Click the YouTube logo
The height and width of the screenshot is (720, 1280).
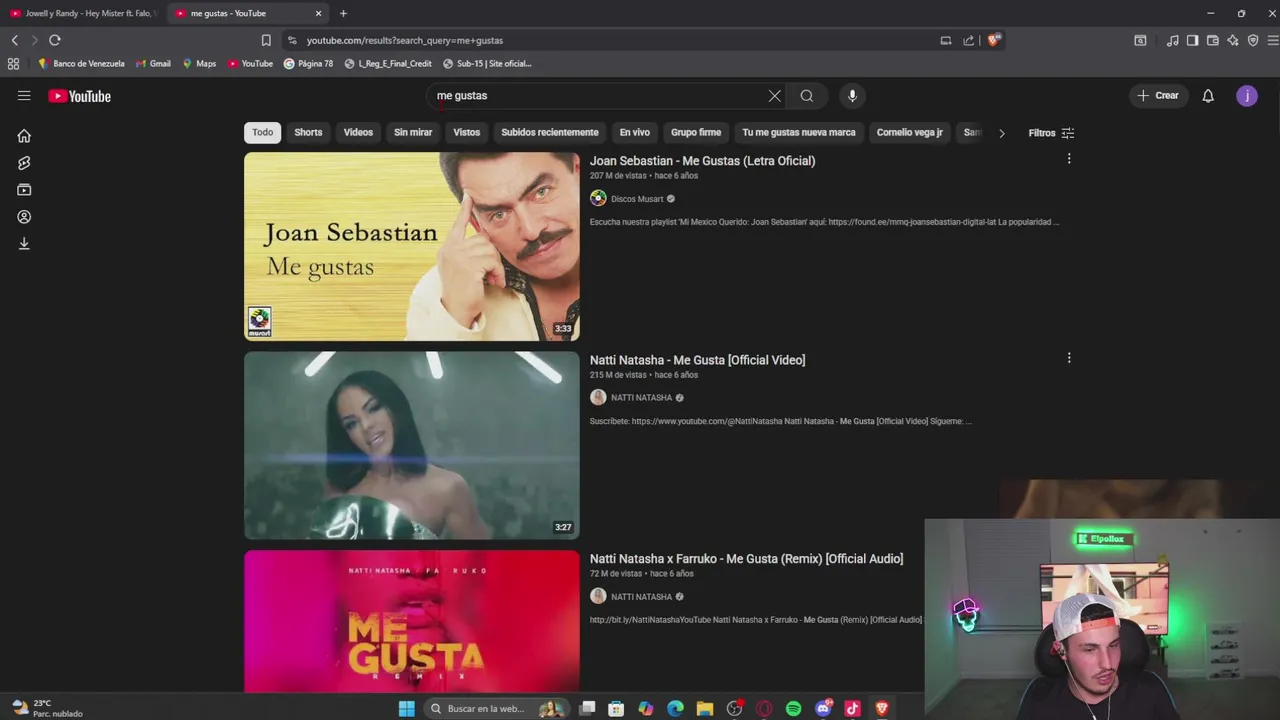click(79, 96)
